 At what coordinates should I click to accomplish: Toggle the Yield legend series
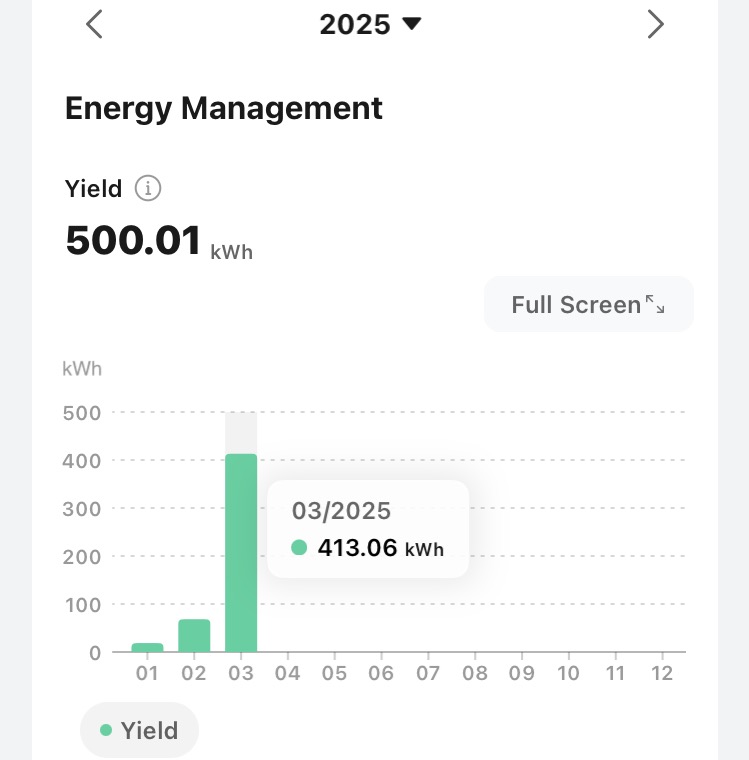pos(139,731)
